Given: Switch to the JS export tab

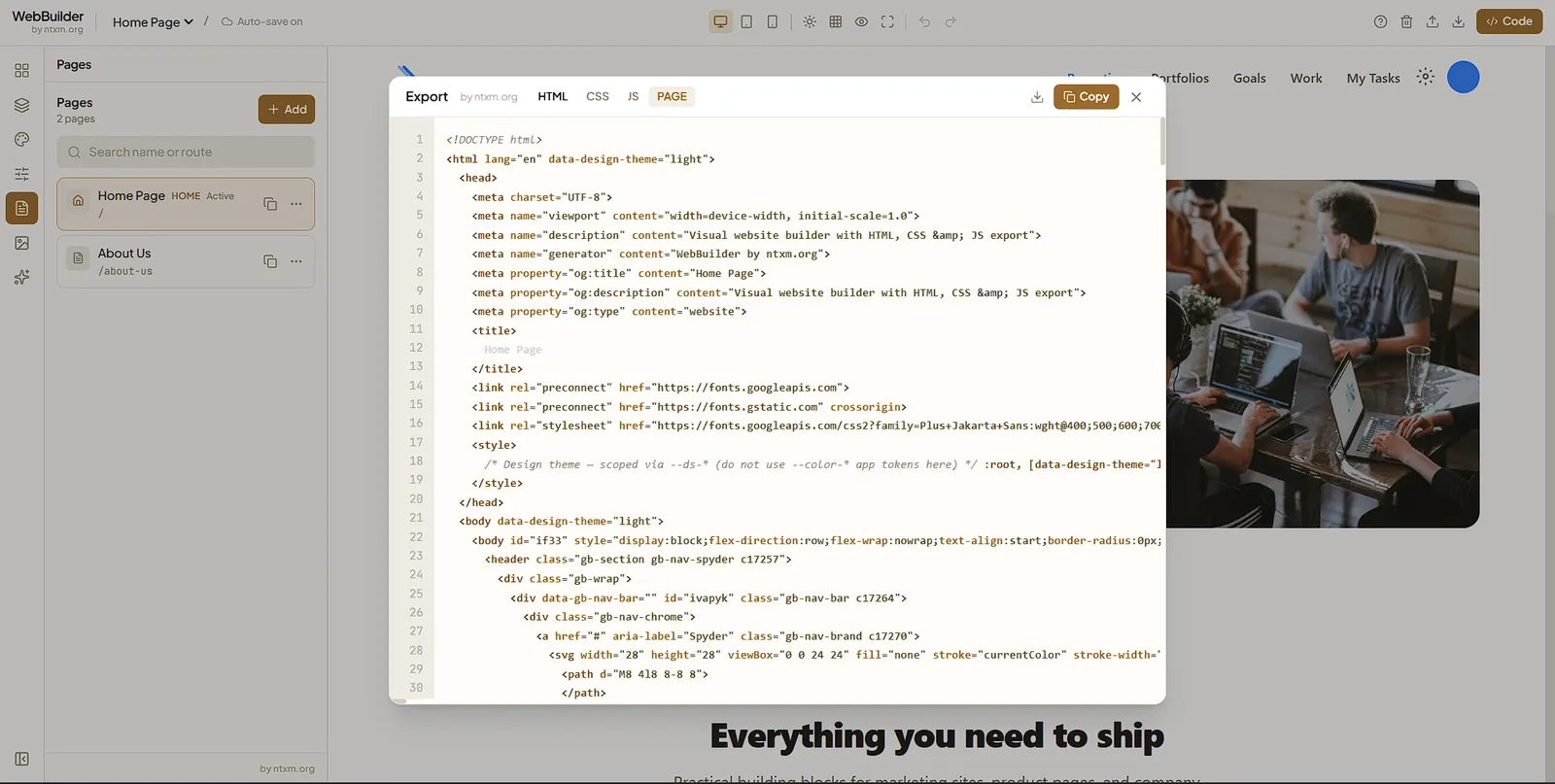Looking at the screenshot, I should (x=633, y=97).
